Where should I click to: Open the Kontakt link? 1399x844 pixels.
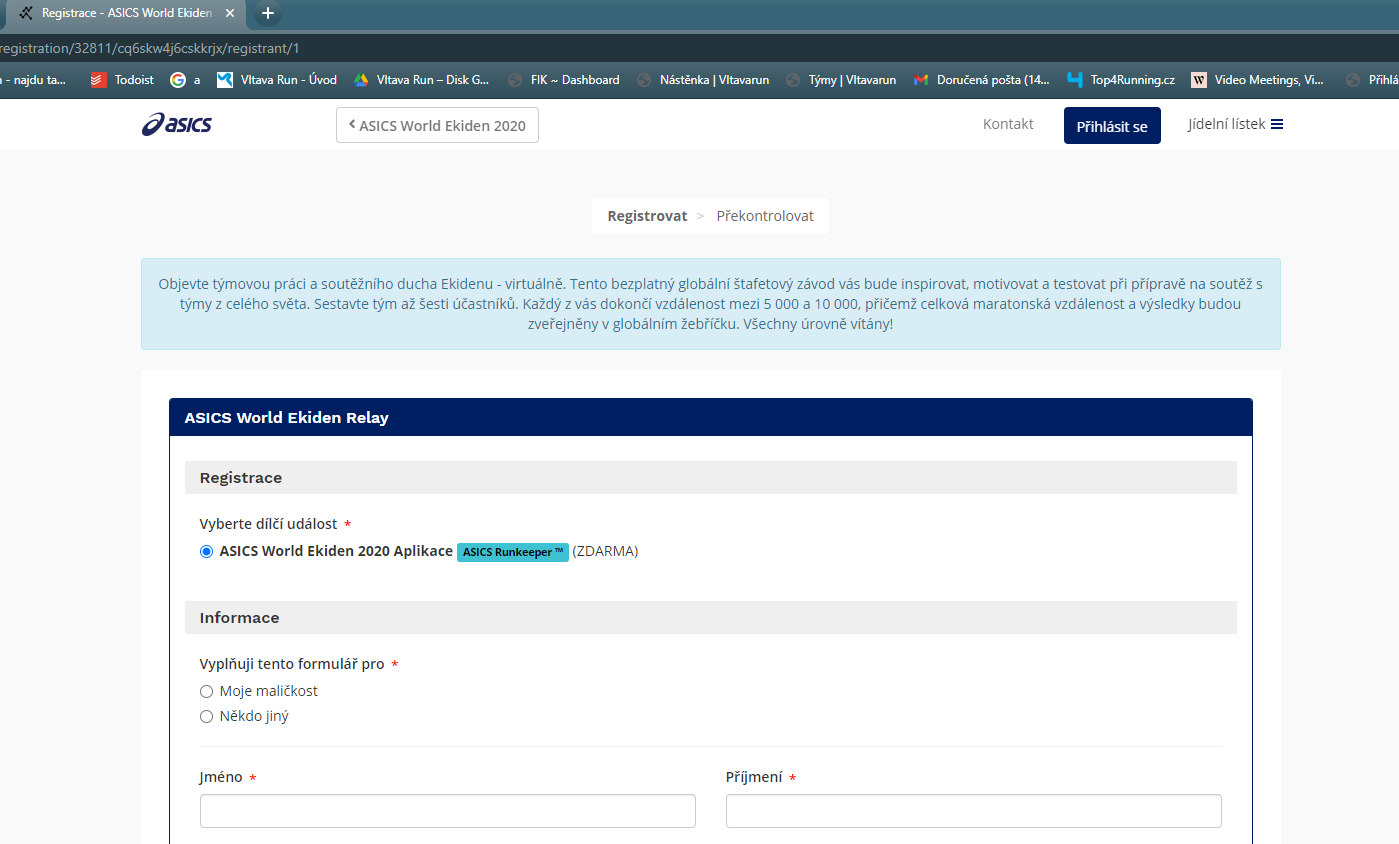[x=1008, y=124]
